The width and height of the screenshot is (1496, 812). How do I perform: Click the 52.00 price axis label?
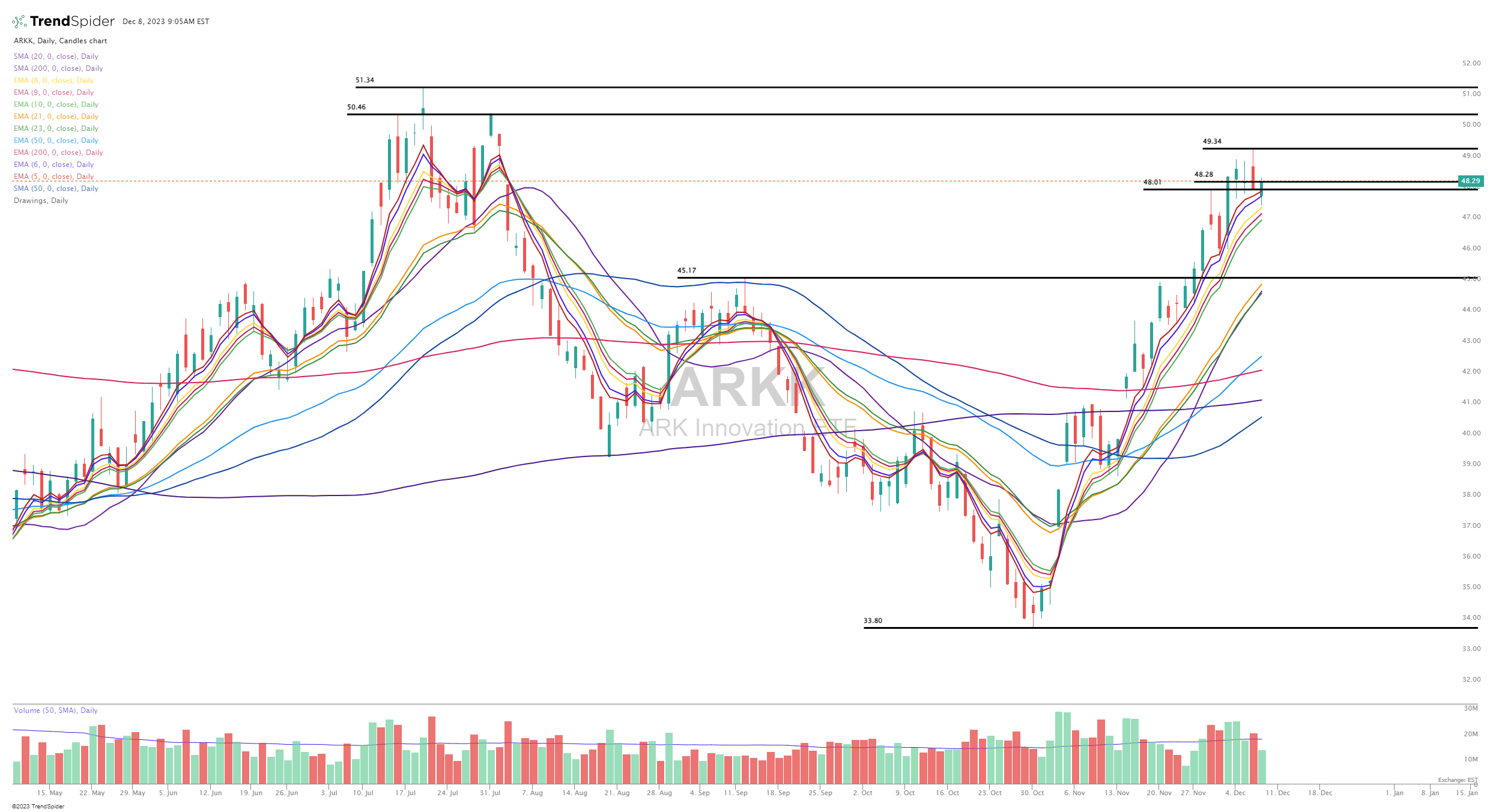[x=1471, y=63]
